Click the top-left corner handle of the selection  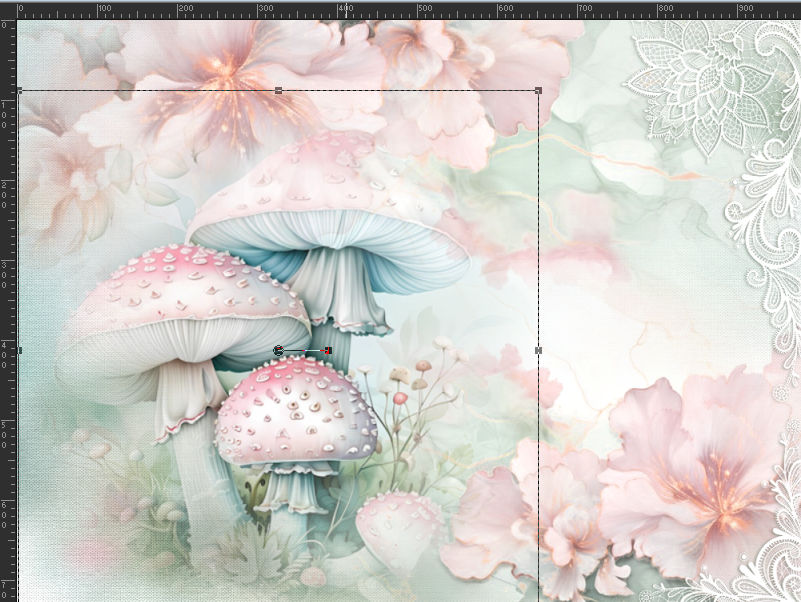[x=18, y=91]
